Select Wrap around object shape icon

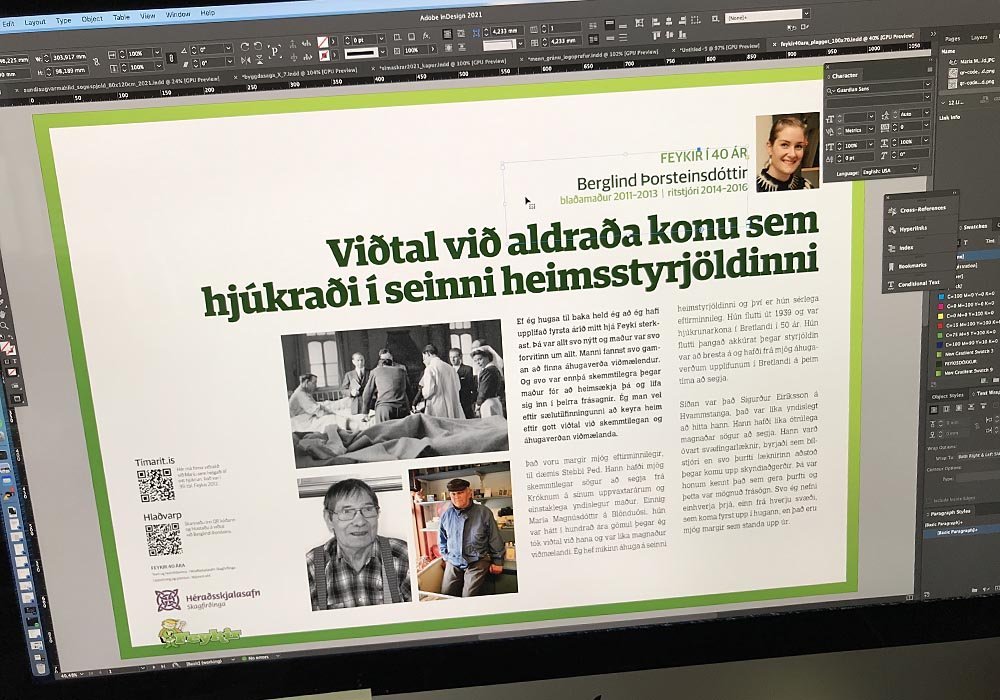click(x=959, y=408)
